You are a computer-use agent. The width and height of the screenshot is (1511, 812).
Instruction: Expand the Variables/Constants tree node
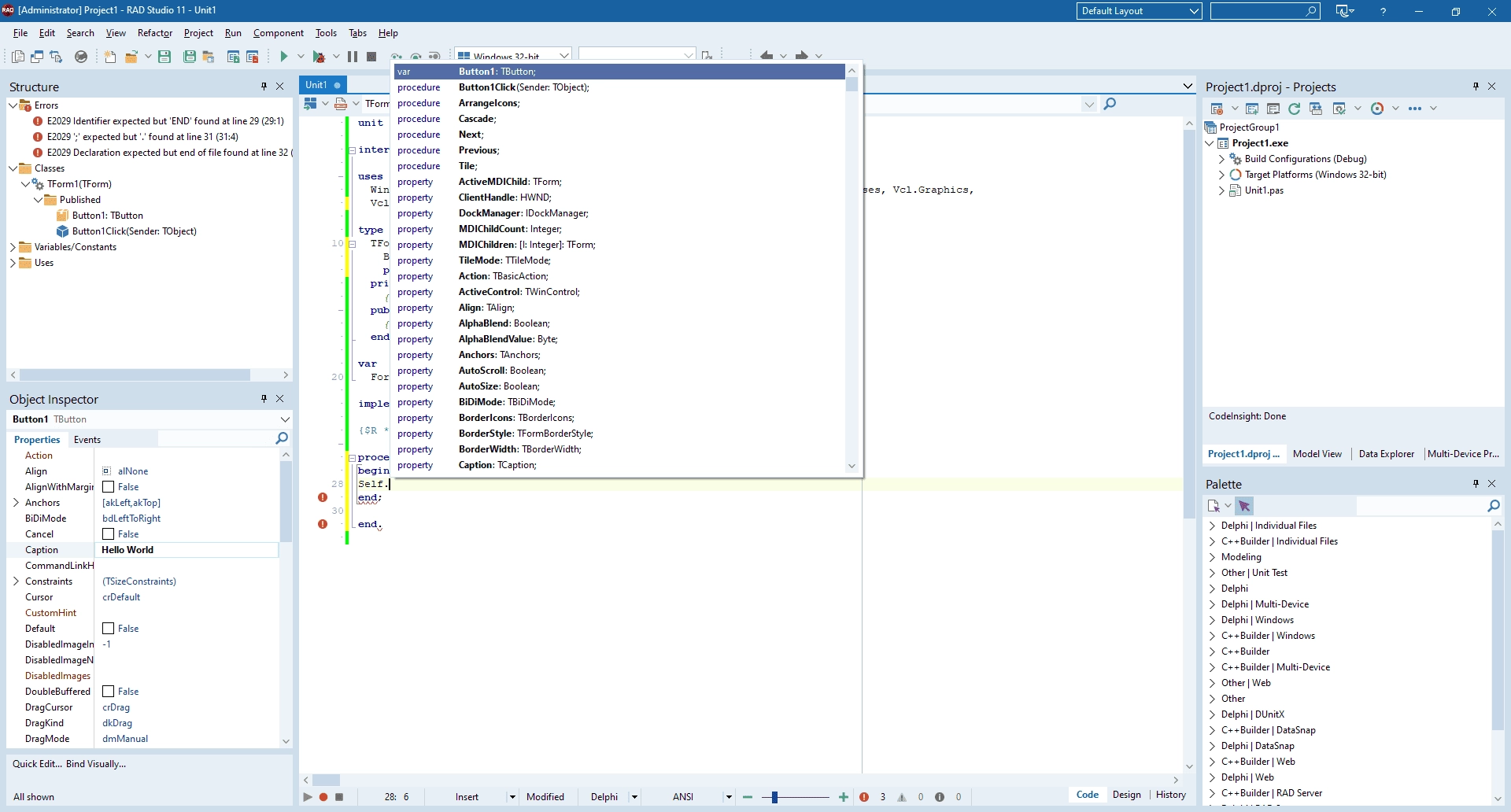point(13,247)
